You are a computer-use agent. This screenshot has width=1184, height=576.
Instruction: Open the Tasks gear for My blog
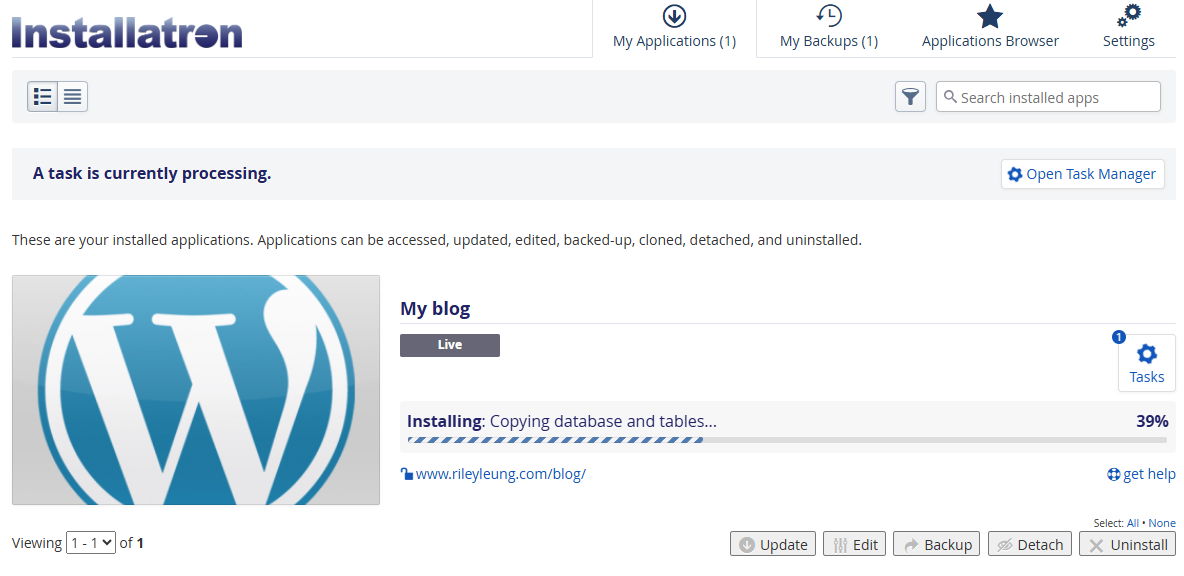[x=1146, y=362]
